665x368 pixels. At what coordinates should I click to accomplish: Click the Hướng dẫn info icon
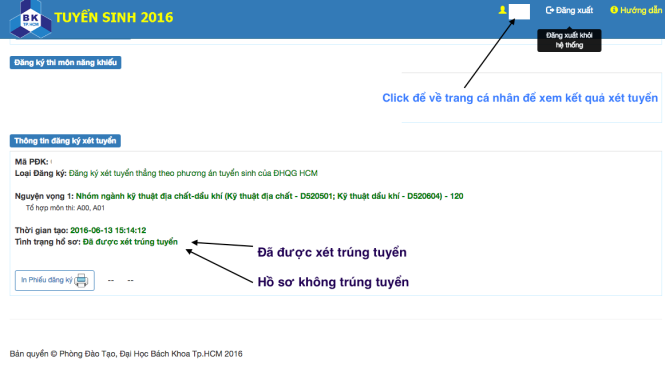pyautogui.click(x=614, y=10)
